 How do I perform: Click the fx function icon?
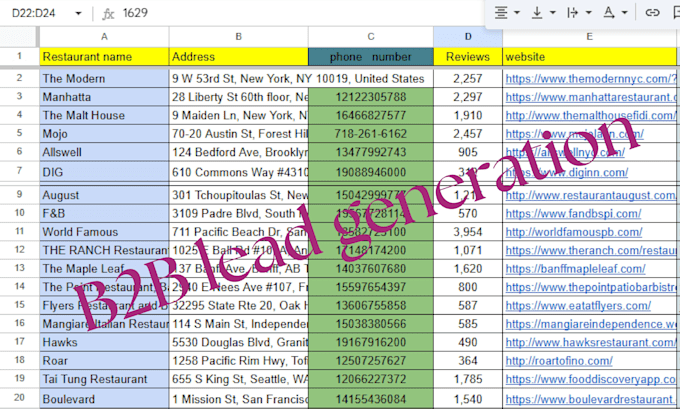click(x=108, y=14)
